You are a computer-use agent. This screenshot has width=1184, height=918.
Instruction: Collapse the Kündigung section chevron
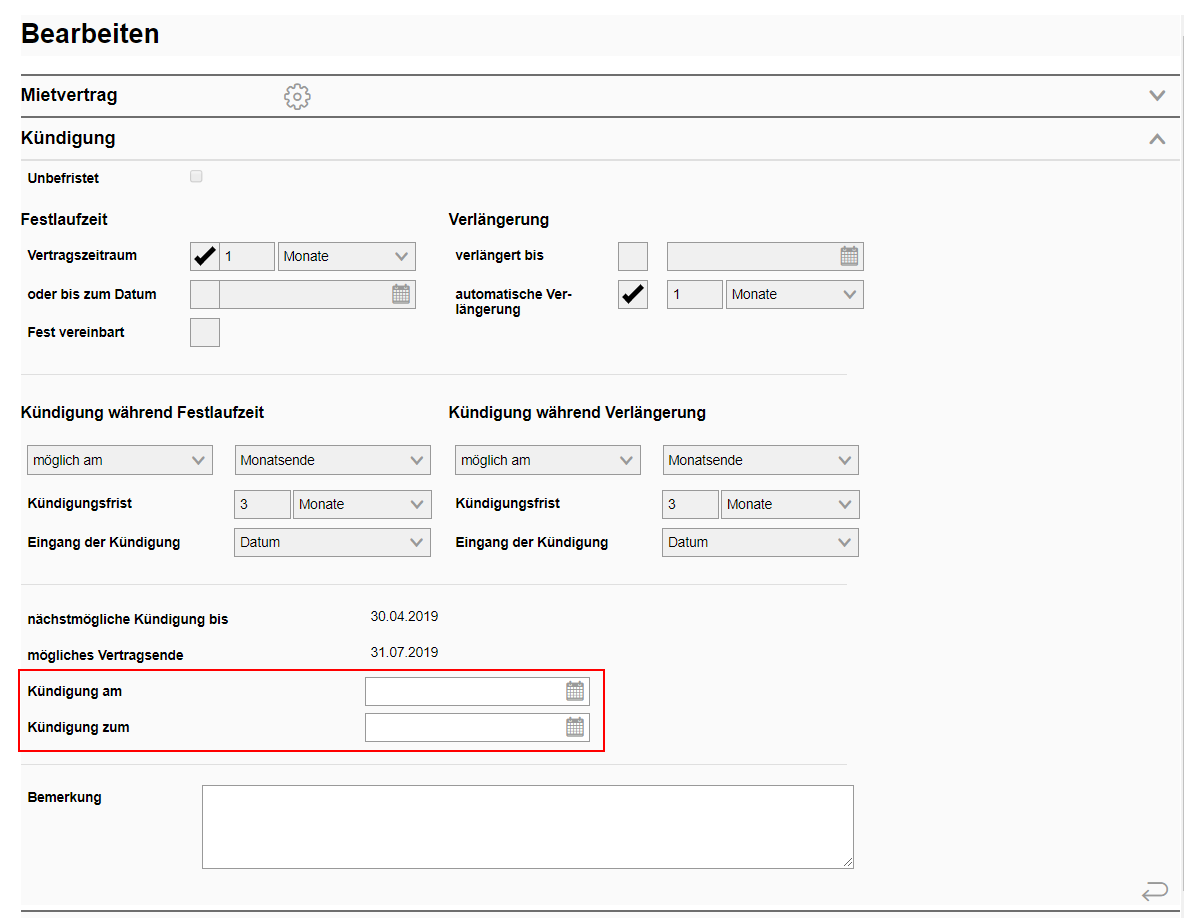1157,139
